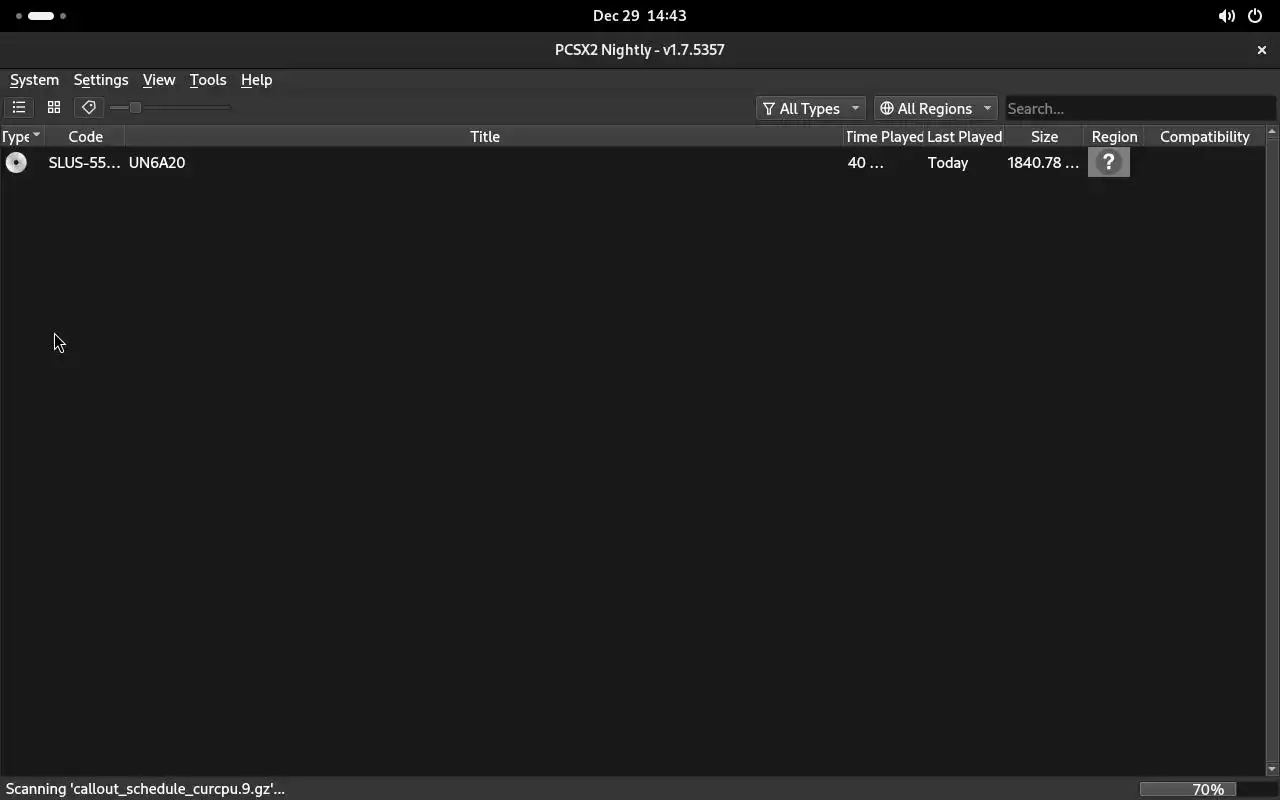Open the Activities workspace indicator
The width and height of the screenshot is (1280, 800).
(41, 16)
